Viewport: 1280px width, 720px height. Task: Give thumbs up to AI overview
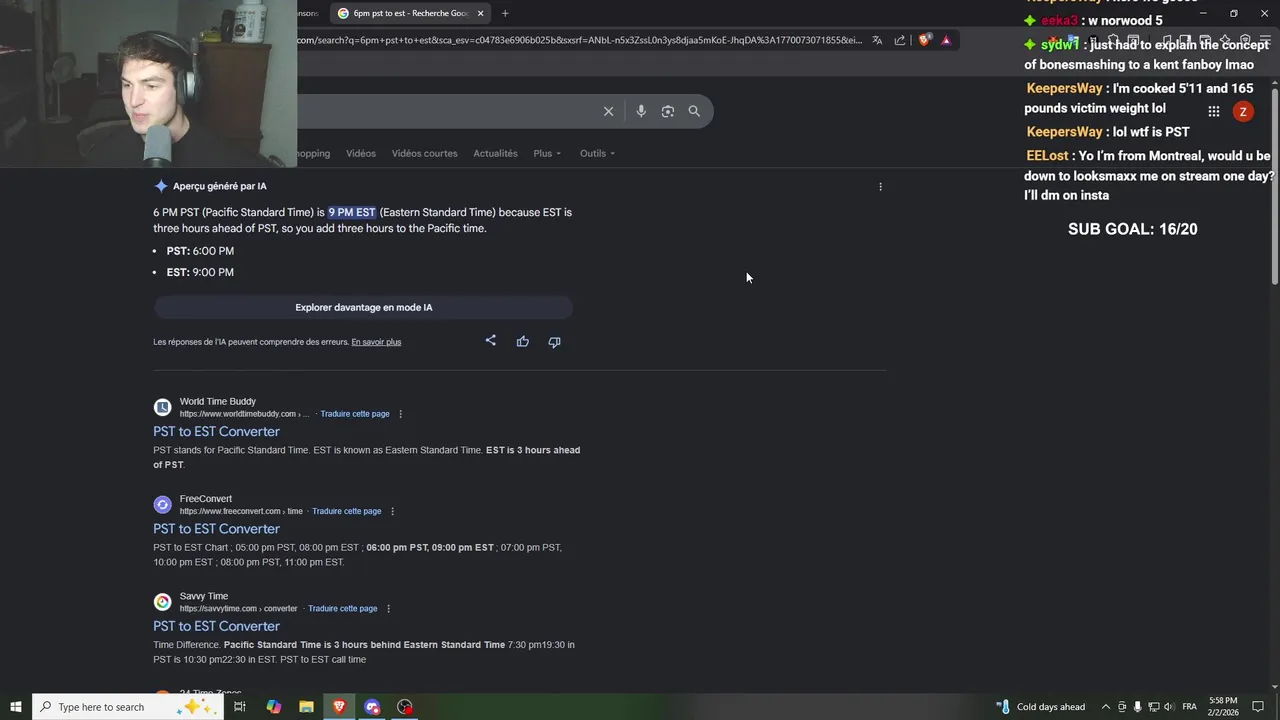point(522,342)
